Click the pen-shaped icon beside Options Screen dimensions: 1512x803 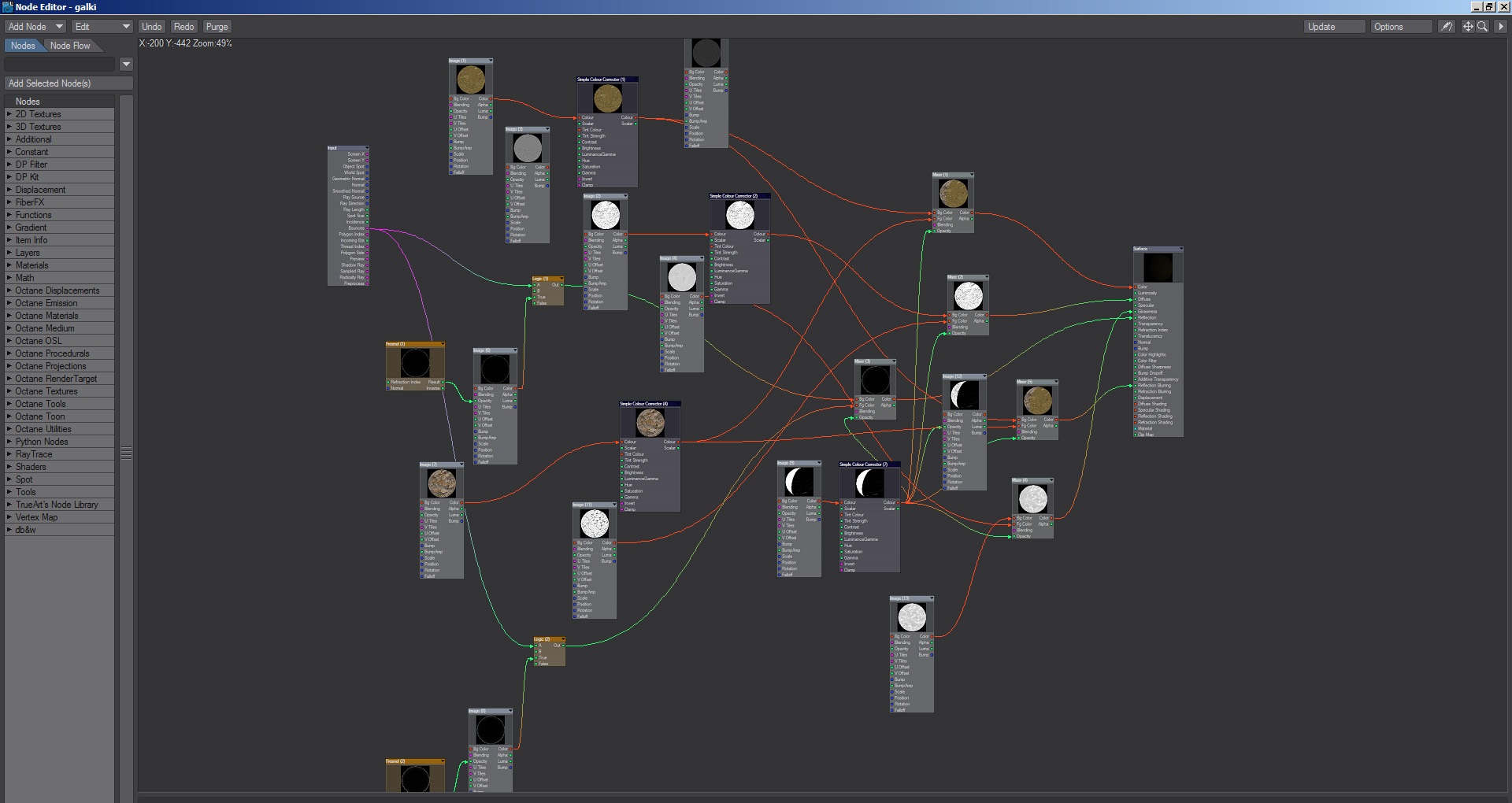(1447, 27)
